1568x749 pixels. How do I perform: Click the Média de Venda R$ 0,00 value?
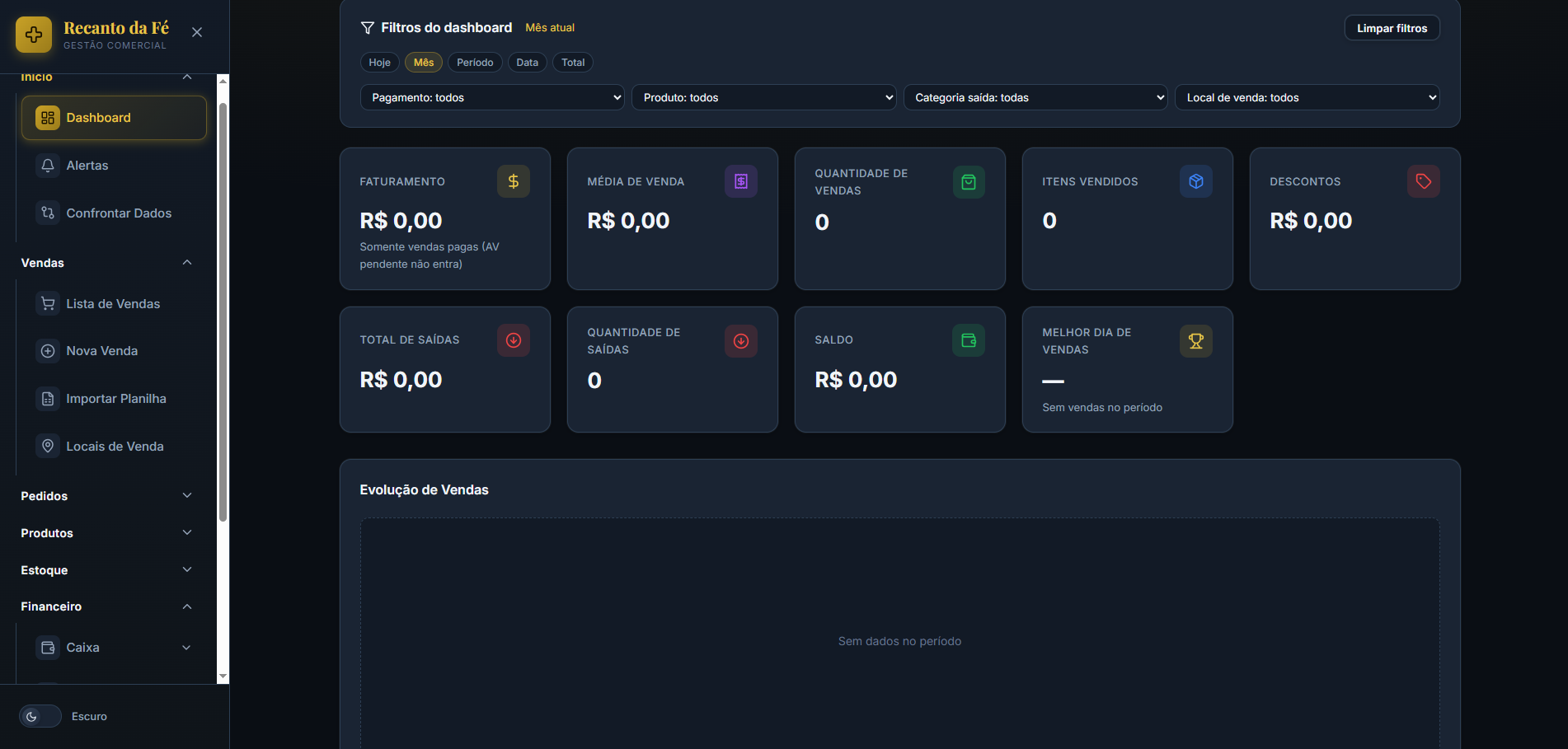pos(628,221)
